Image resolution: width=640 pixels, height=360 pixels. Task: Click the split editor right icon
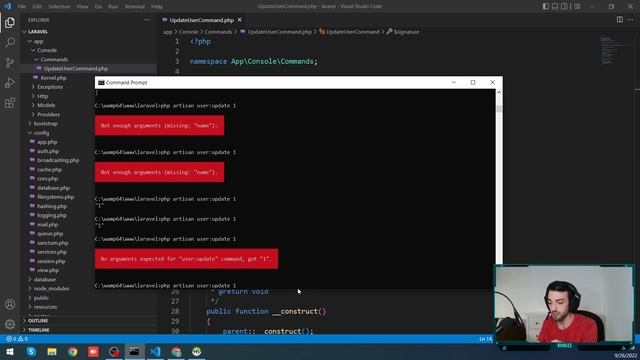pyautogui.click(x=620, y=20)
